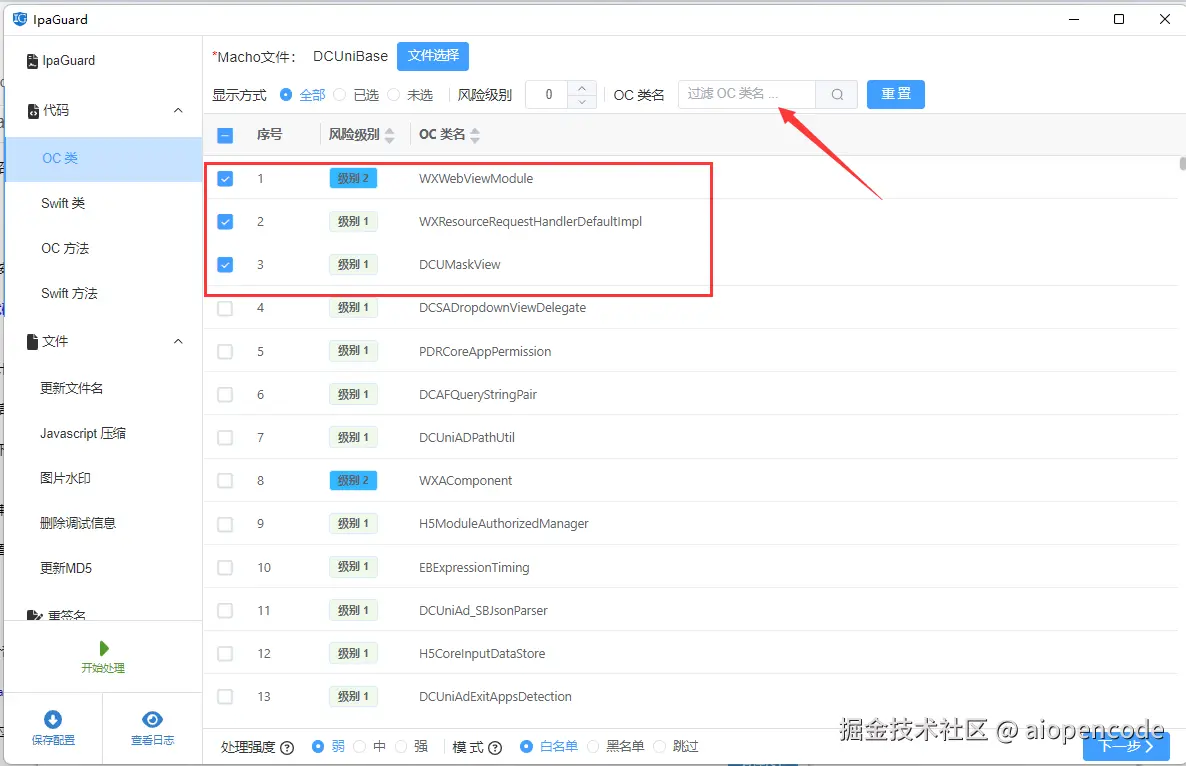Image resolution: width=1186 pixels, height=766 pixels.
Task: Collapse the 文件 sidebar section
Action: pyautogui.click(x=177, y=341)
